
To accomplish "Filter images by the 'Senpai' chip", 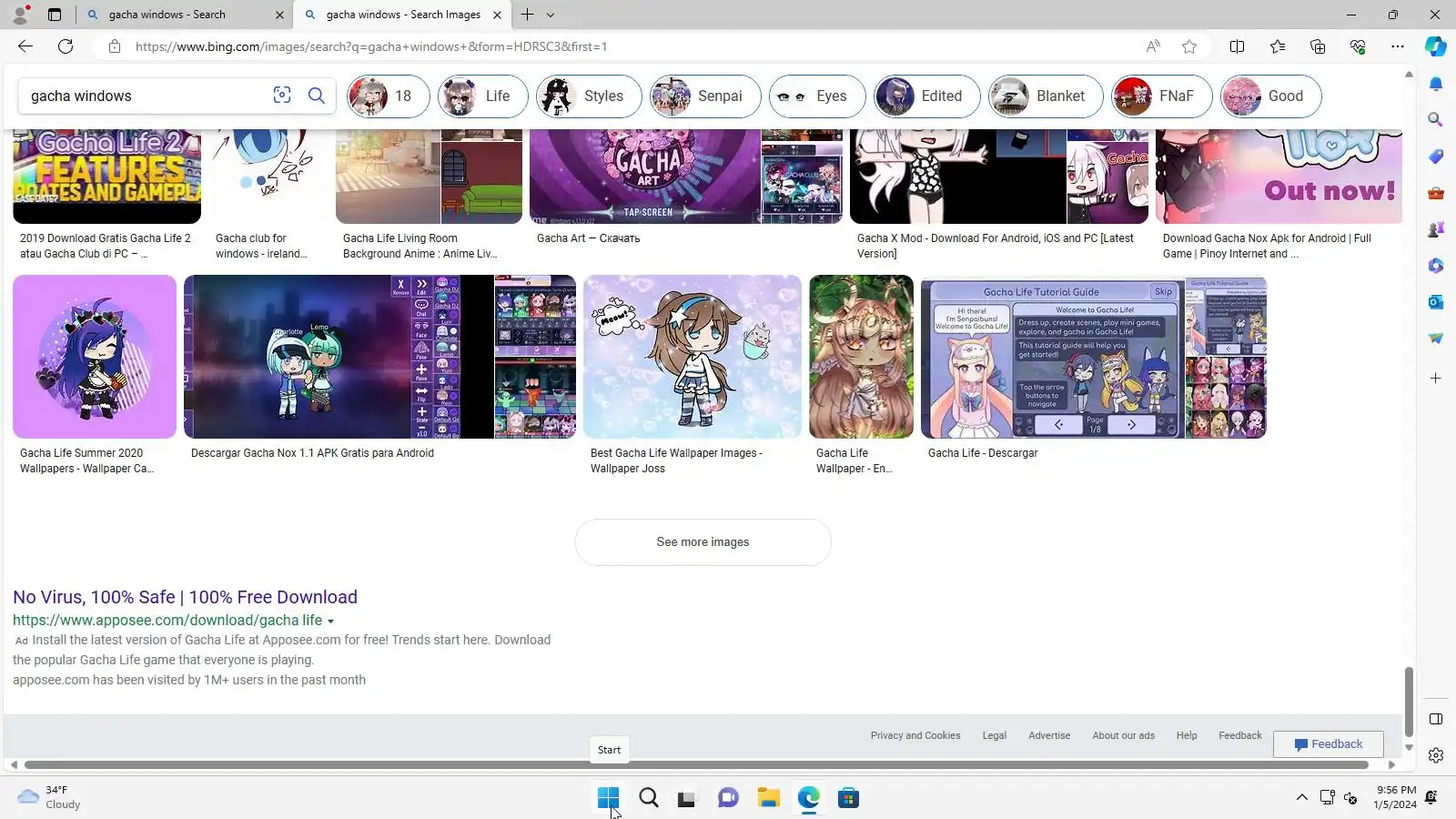I will [x=704, y=96].
